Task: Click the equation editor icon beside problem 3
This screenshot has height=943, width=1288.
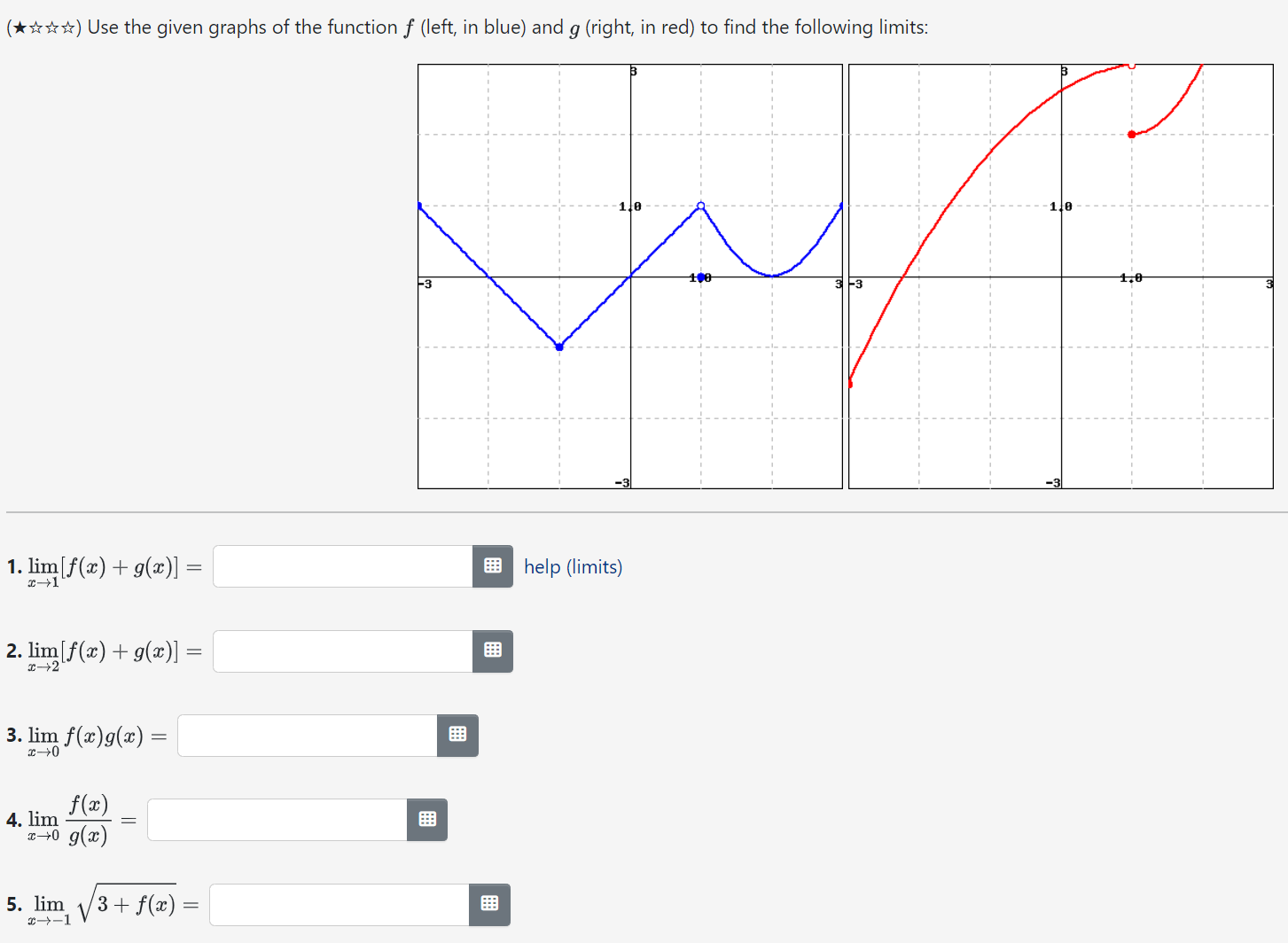Action: point(457,735)
